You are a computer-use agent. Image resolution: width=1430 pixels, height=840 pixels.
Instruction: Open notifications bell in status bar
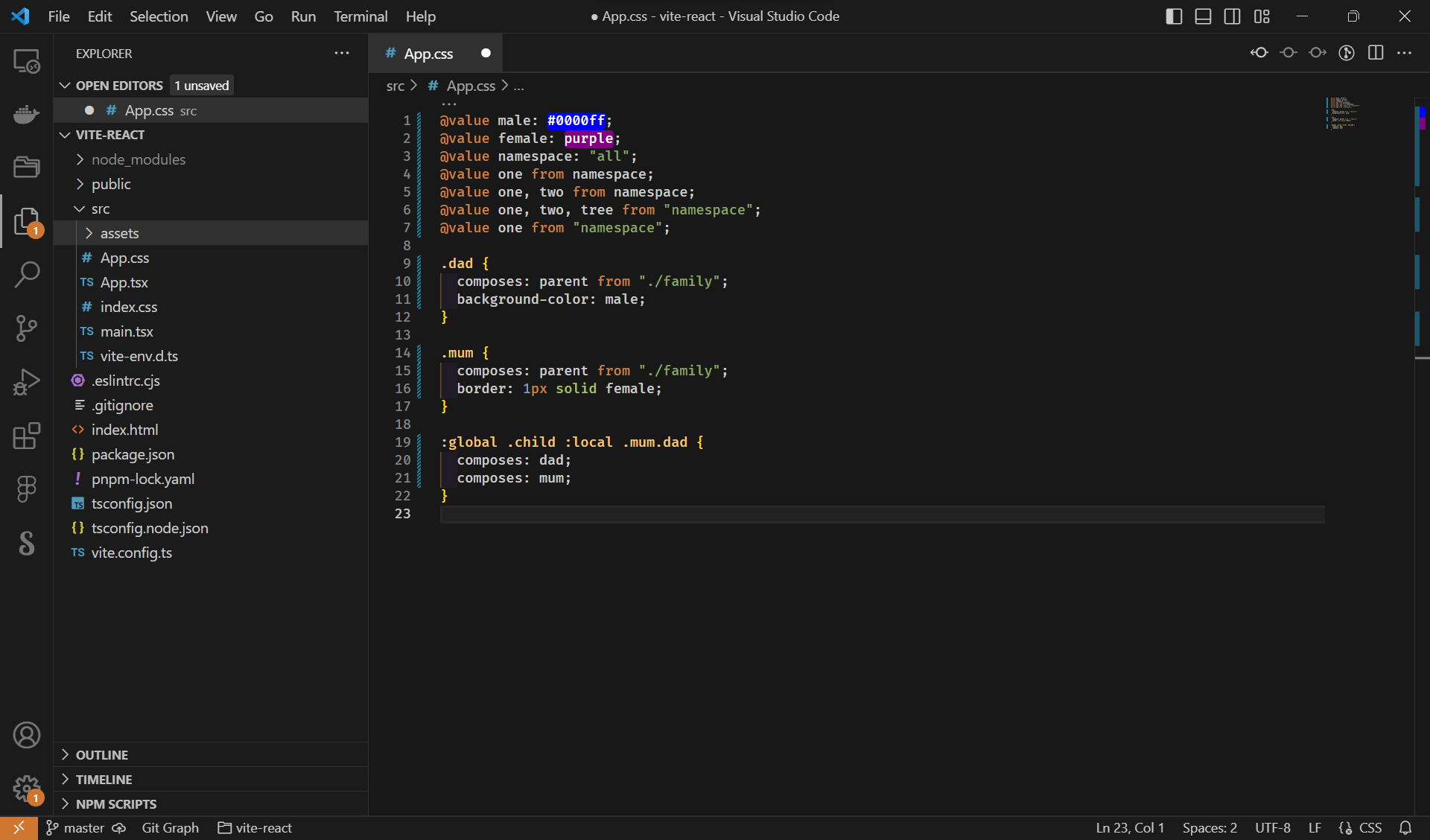(x=1405, y=828)
